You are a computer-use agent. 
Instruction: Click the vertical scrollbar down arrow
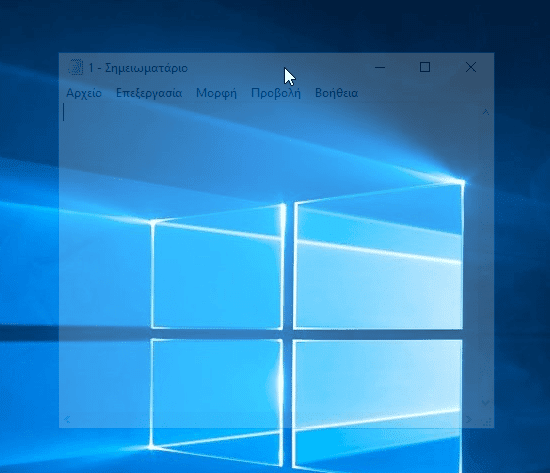click(x=485, y=403)
